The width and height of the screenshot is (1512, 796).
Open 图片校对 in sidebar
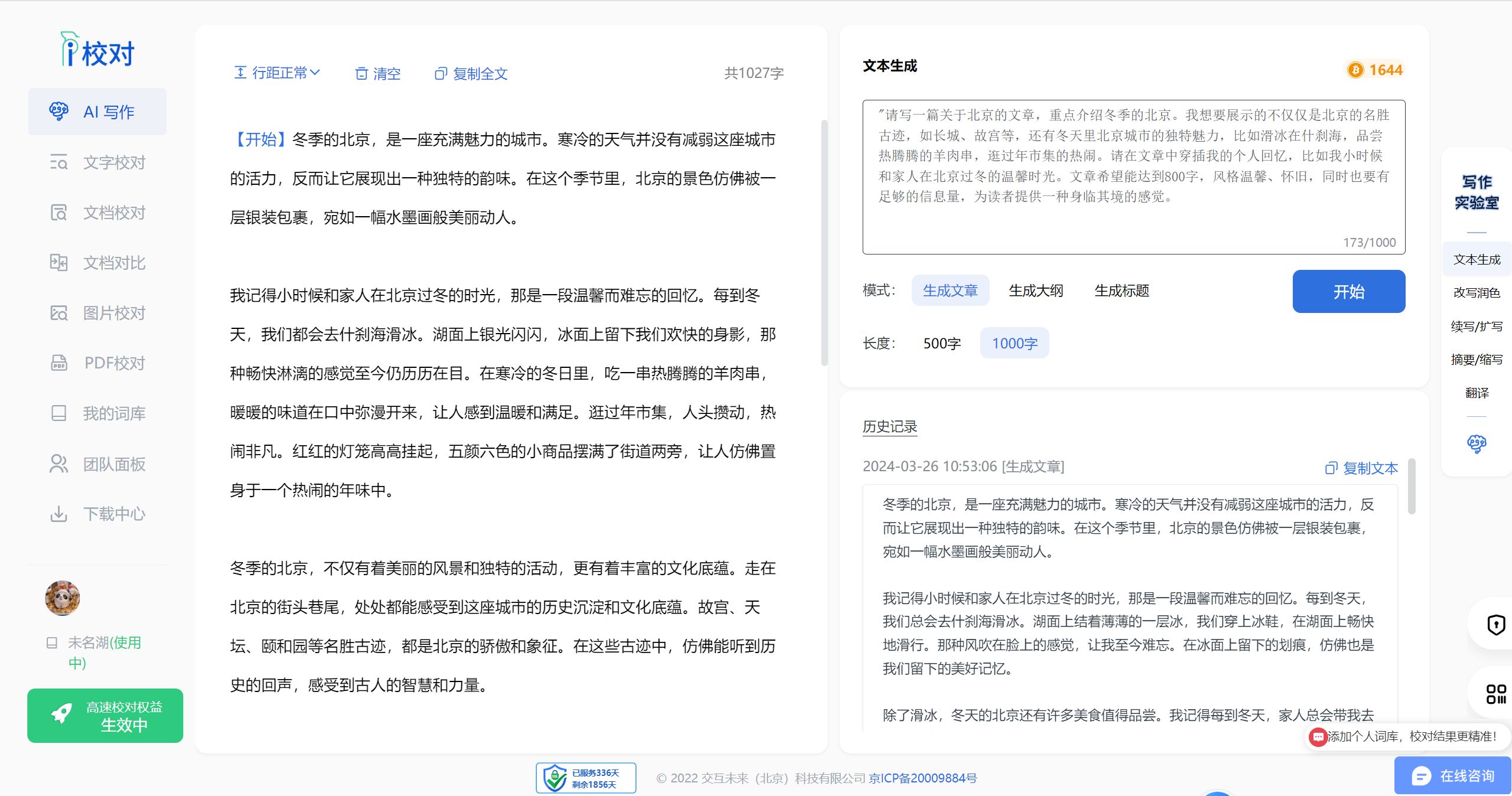tap(97, 312)
